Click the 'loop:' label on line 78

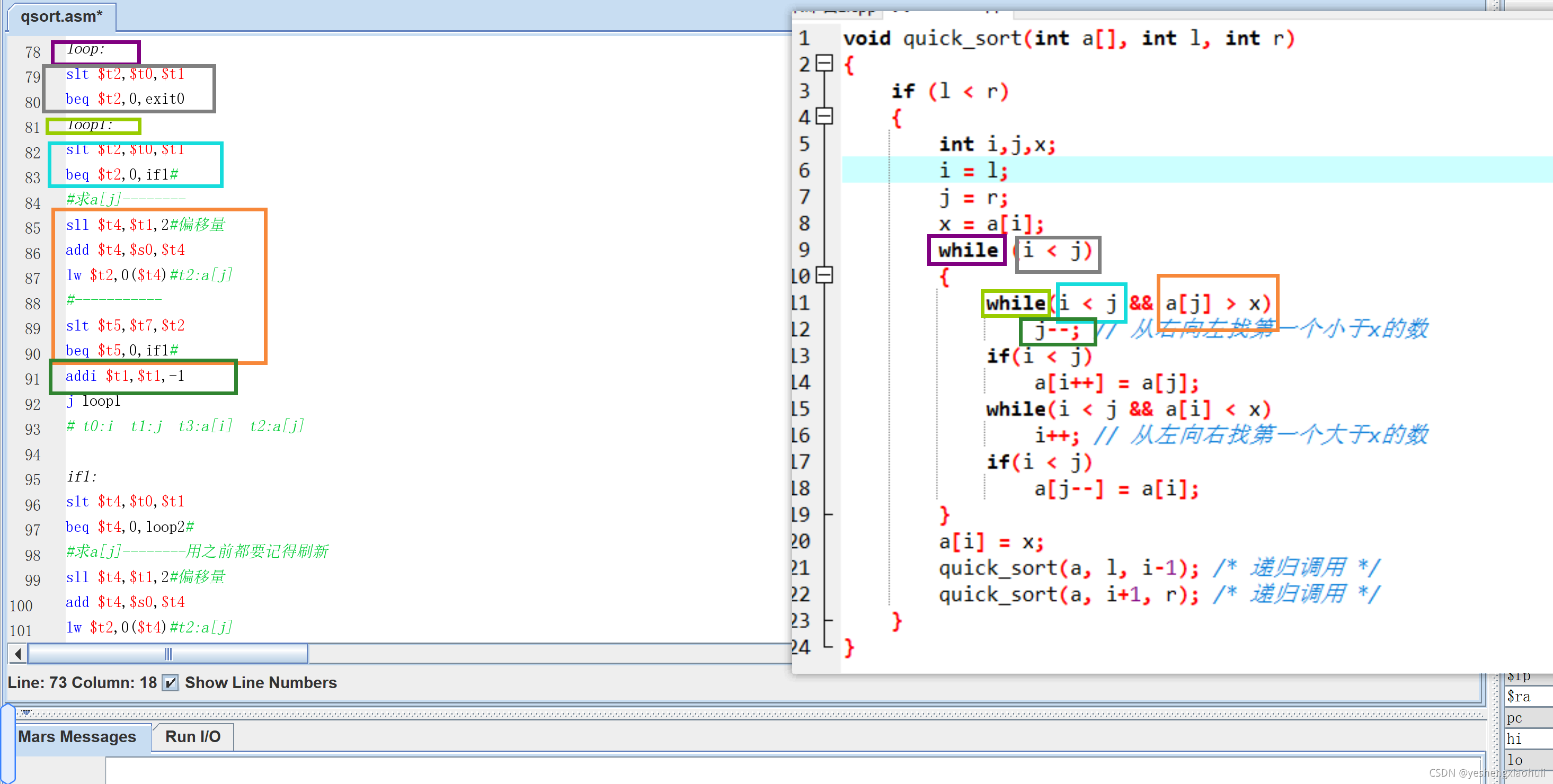tap(86, 49)
